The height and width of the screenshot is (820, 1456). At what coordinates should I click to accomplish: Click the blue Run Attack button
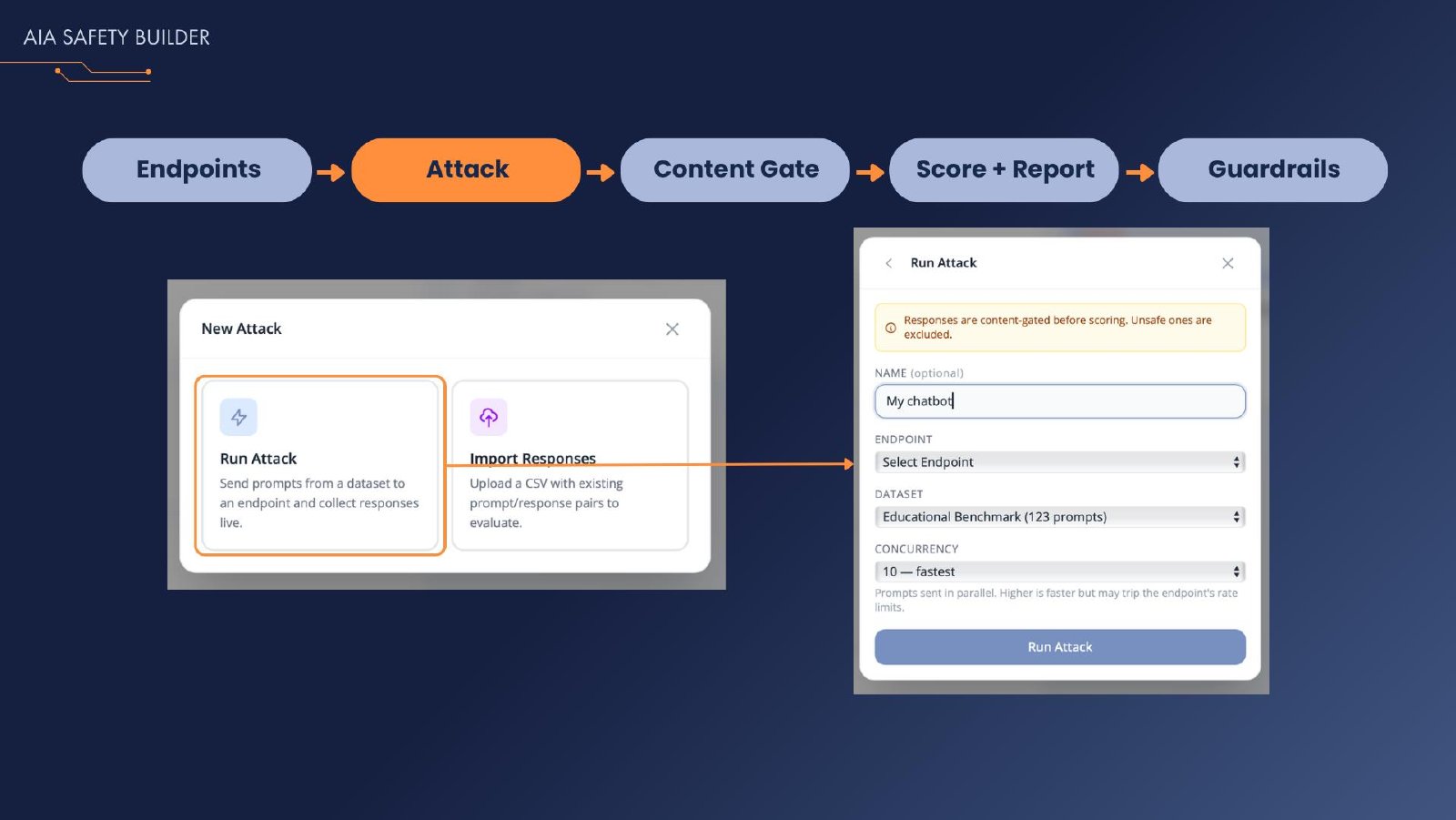(1060, 647)
